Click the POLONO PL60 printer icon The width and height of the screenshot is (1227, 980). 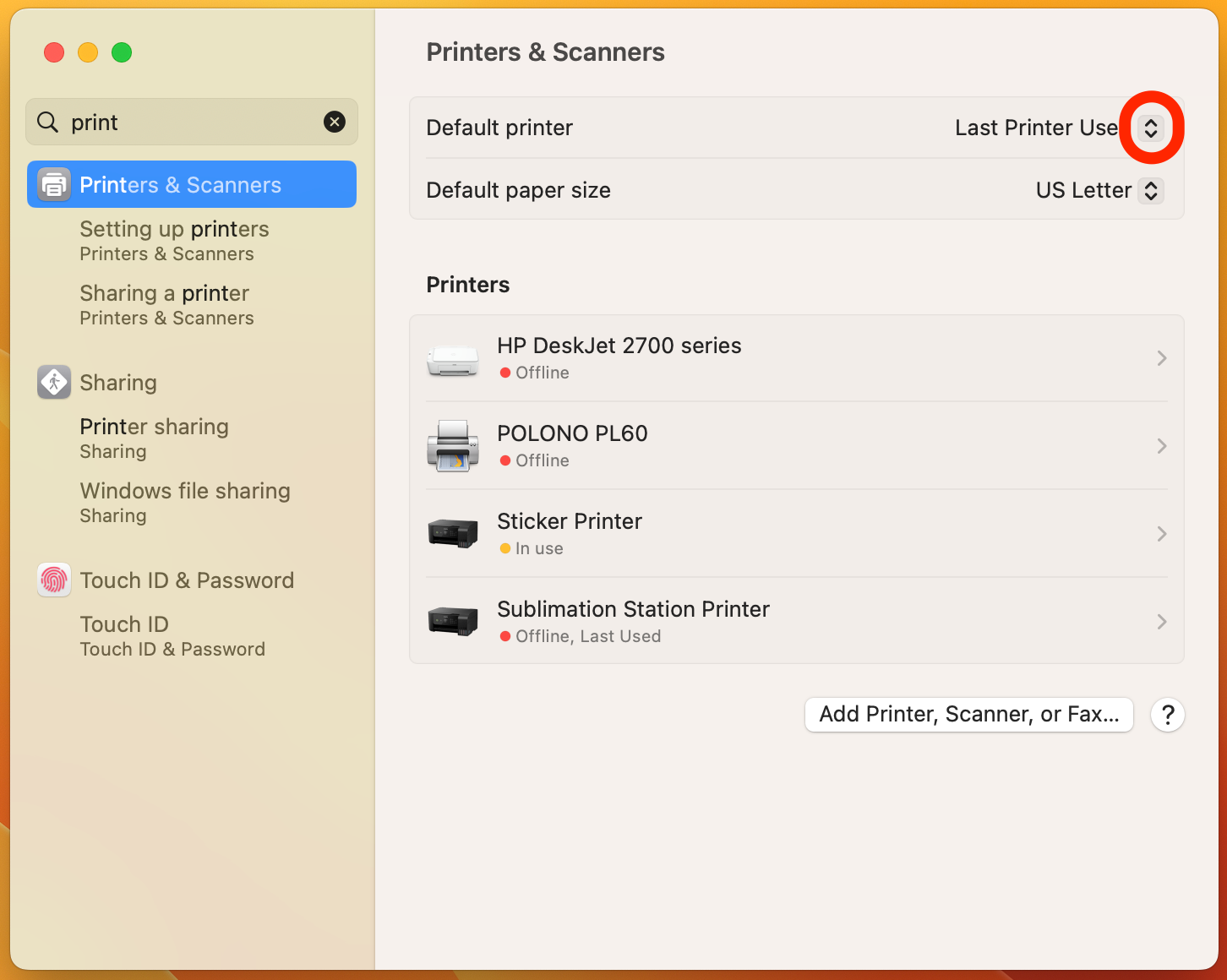[453, 446]
